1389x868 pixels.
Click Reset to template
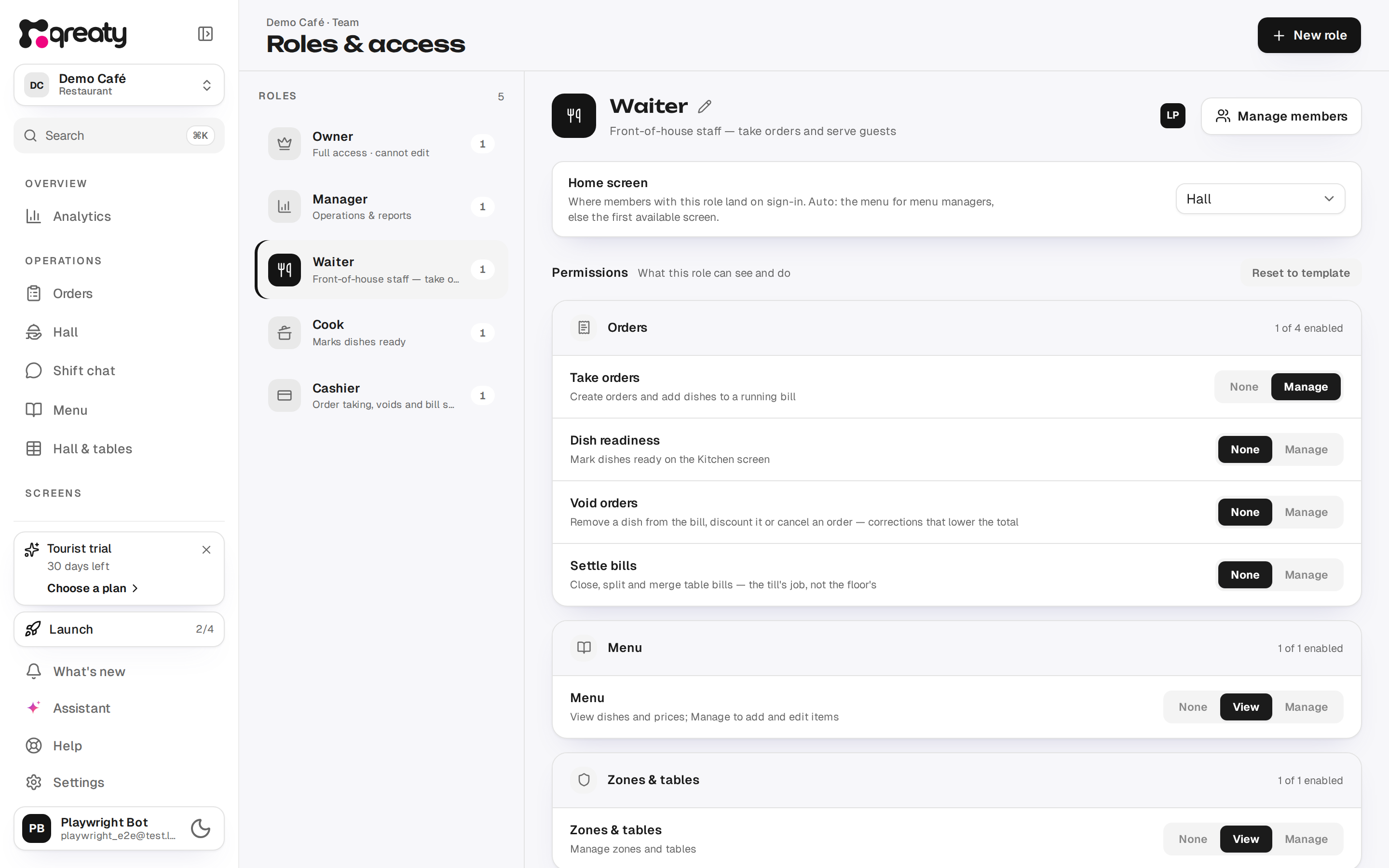[x=1301, y=272]
